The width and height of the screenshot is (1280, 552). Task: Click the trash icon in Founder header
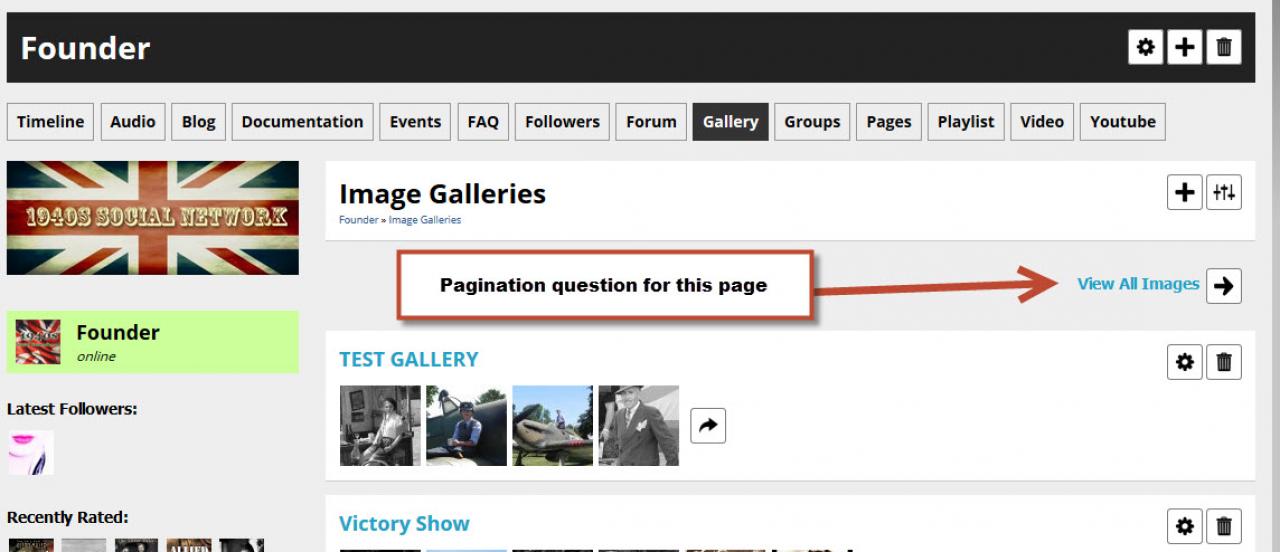[1224, 47]
